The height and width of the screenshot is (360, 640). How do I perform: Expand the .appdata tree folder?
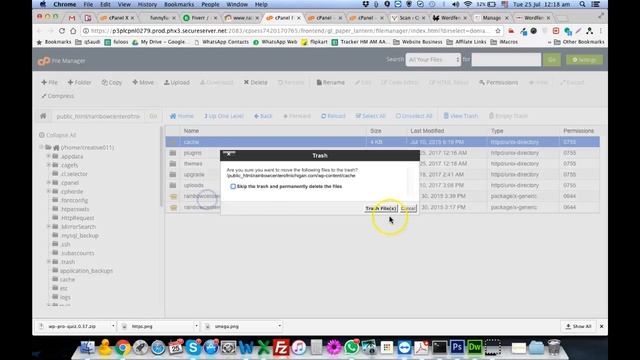click(49, 156)
